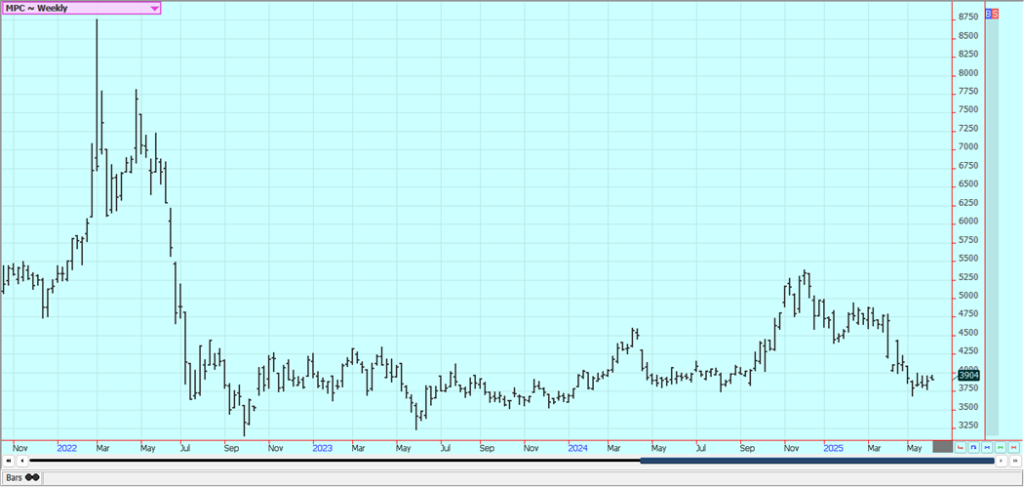The height and width of the screenshot is (487, 1024).
Task: Click the red S sell button
Action: 994,14
